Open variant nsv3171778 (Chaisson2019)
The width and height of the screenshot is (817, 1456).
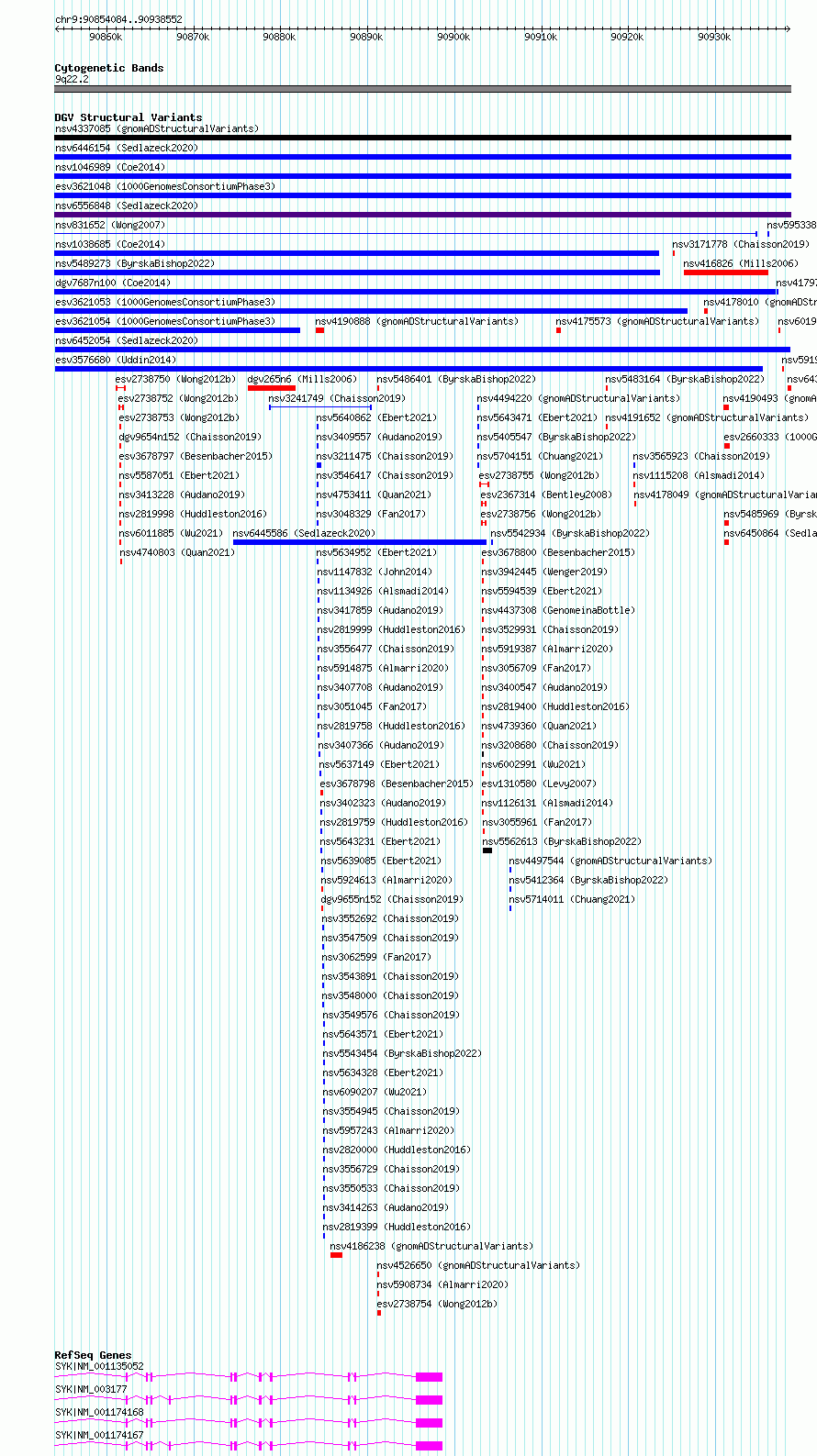[741, 244]
